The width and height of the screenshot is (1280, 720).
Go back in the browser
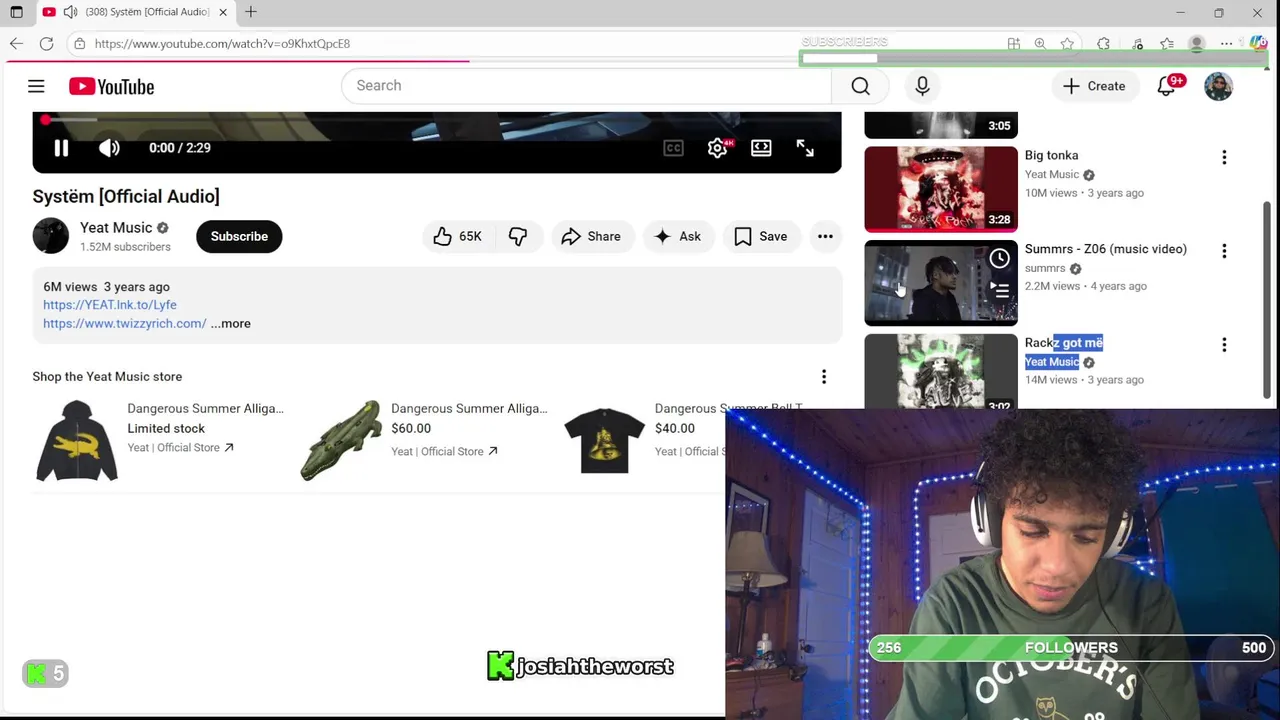click(x=16, y=44)
